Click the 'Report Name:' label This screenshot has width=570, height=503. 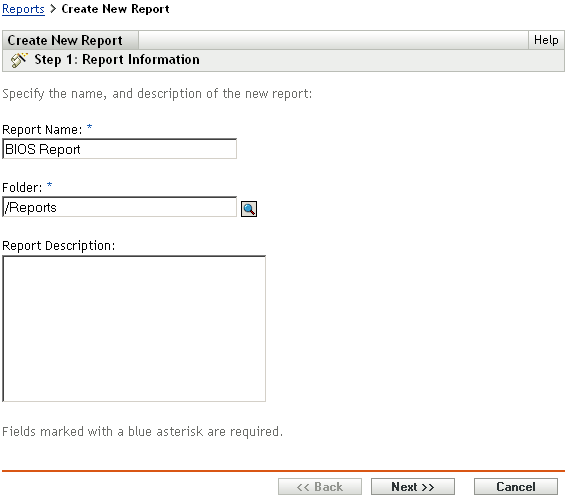pos(42,129)
